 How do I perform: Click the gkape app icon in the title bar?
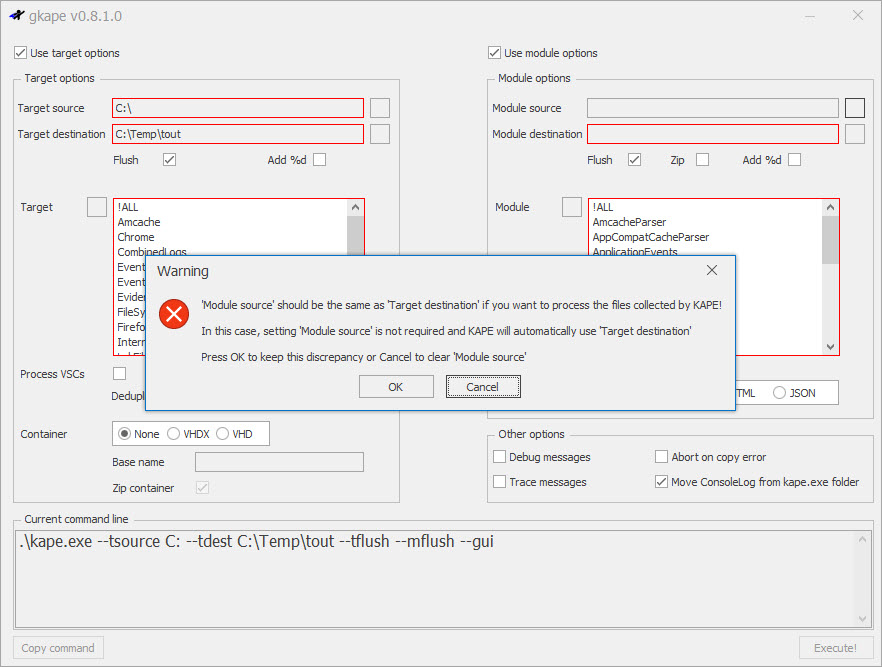tap(17, 16)
